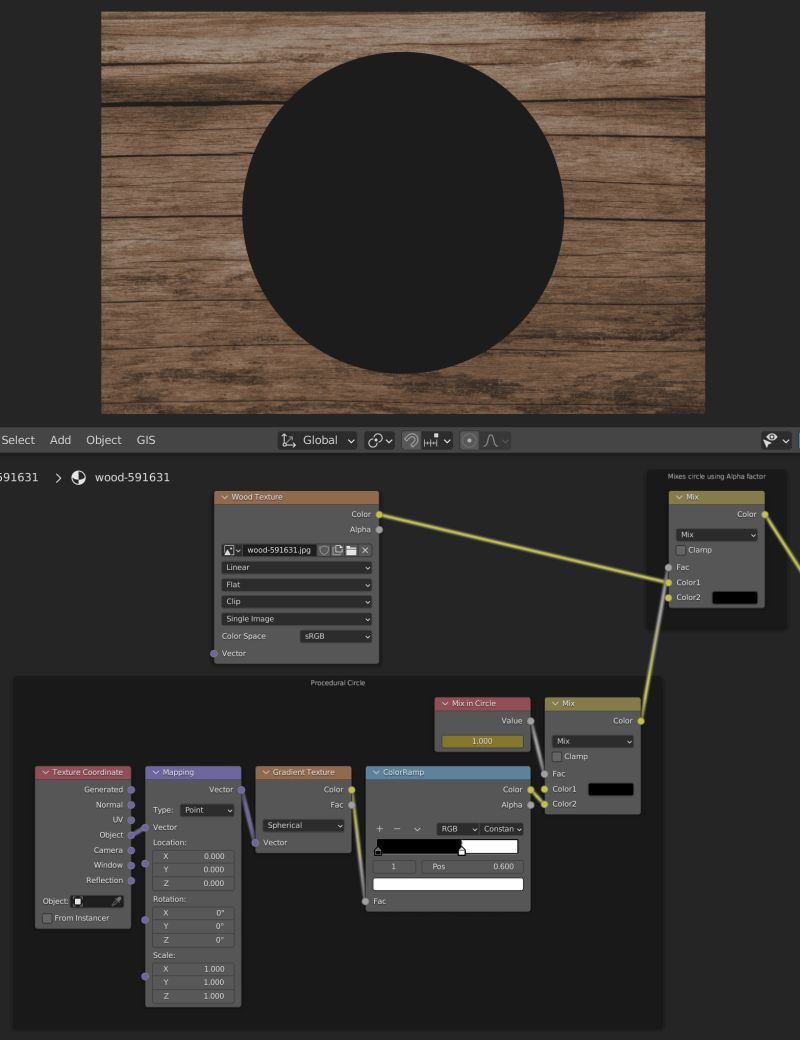Change Spherical mode on Gradient Texture

(302, 825)
